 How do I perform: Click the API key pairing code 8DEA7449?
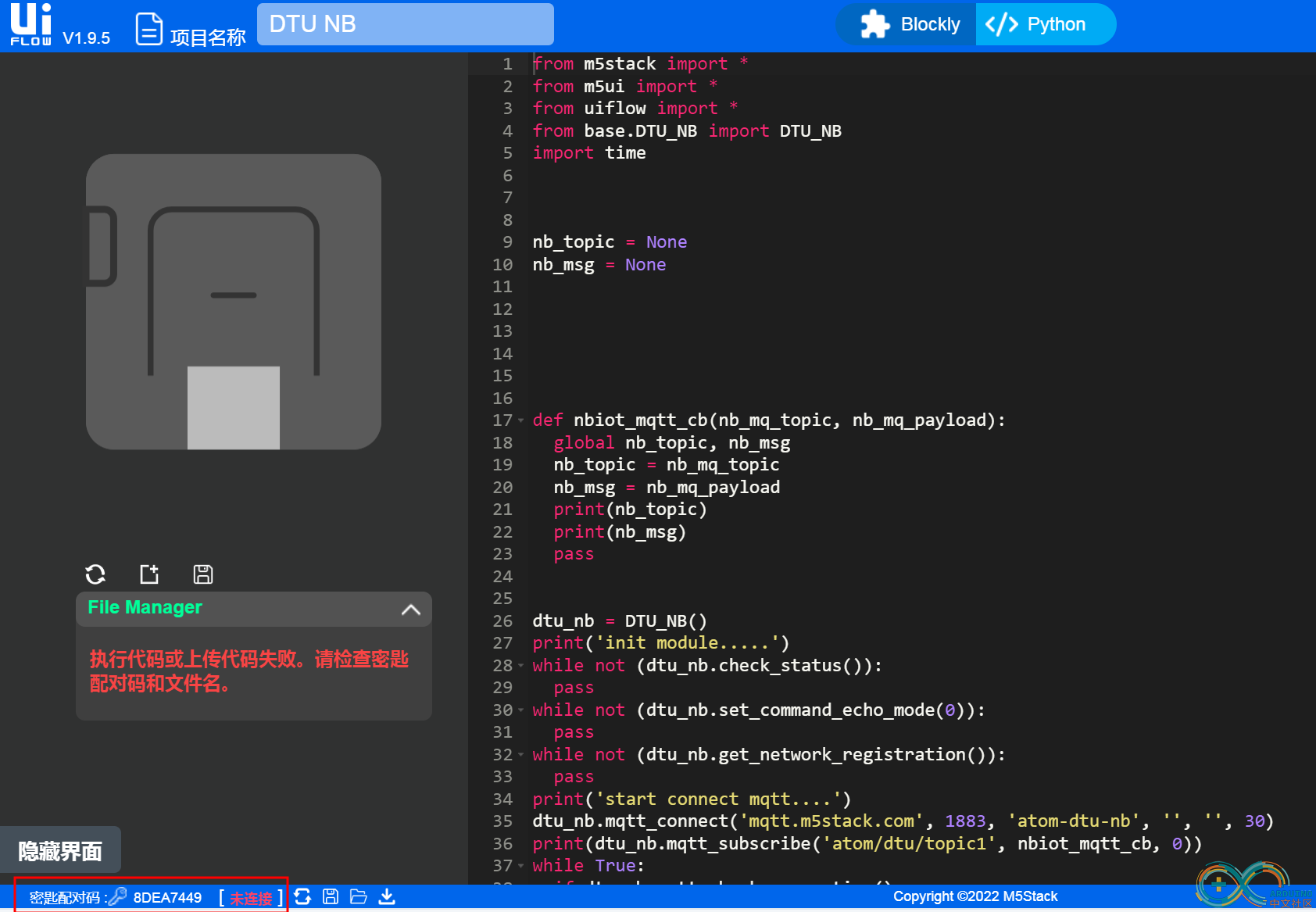click(167, 897)
